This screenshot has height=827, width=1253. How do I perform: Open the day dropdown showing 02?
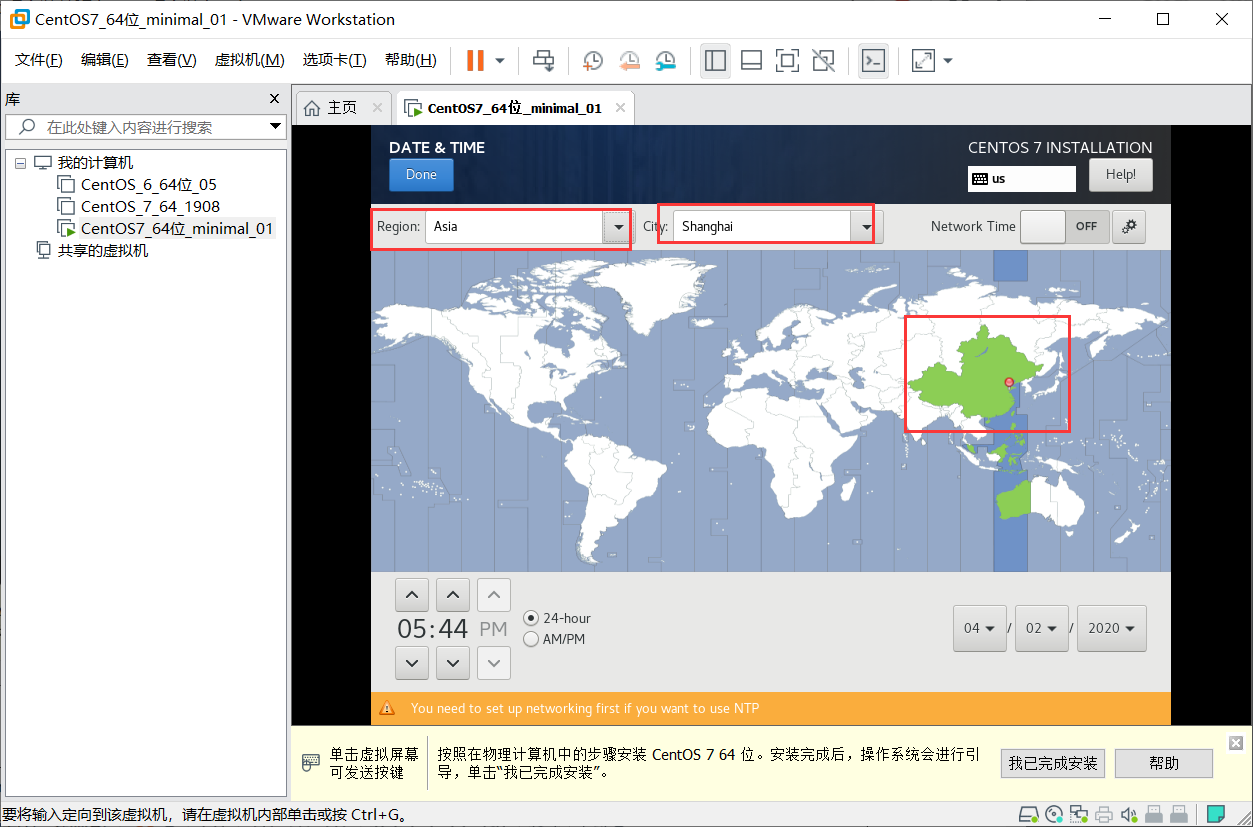[x=1042, y=628]
